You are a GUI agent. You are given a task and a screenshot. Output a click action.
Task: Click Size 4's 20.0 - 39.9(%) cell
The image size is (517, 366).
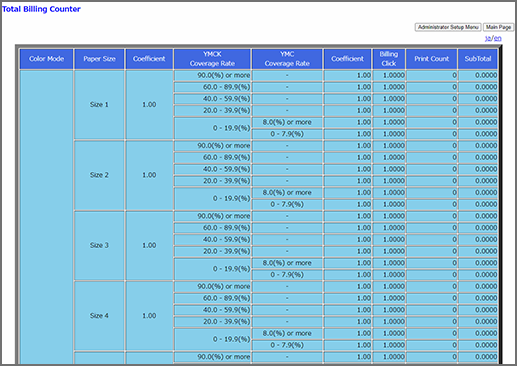click(x=212, y=322)
